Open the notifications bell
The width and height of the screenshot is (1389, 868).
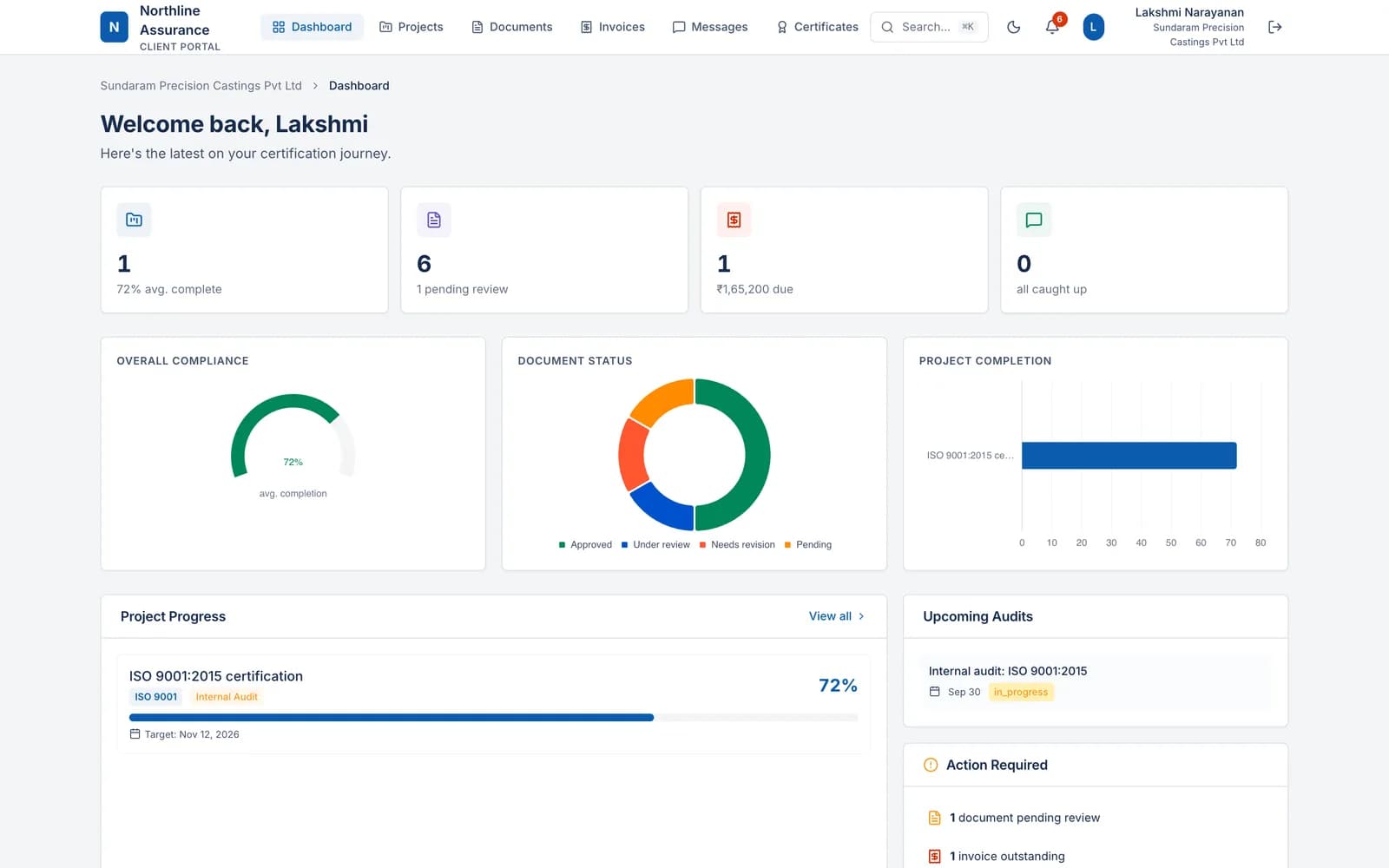tap(1052, 27)
